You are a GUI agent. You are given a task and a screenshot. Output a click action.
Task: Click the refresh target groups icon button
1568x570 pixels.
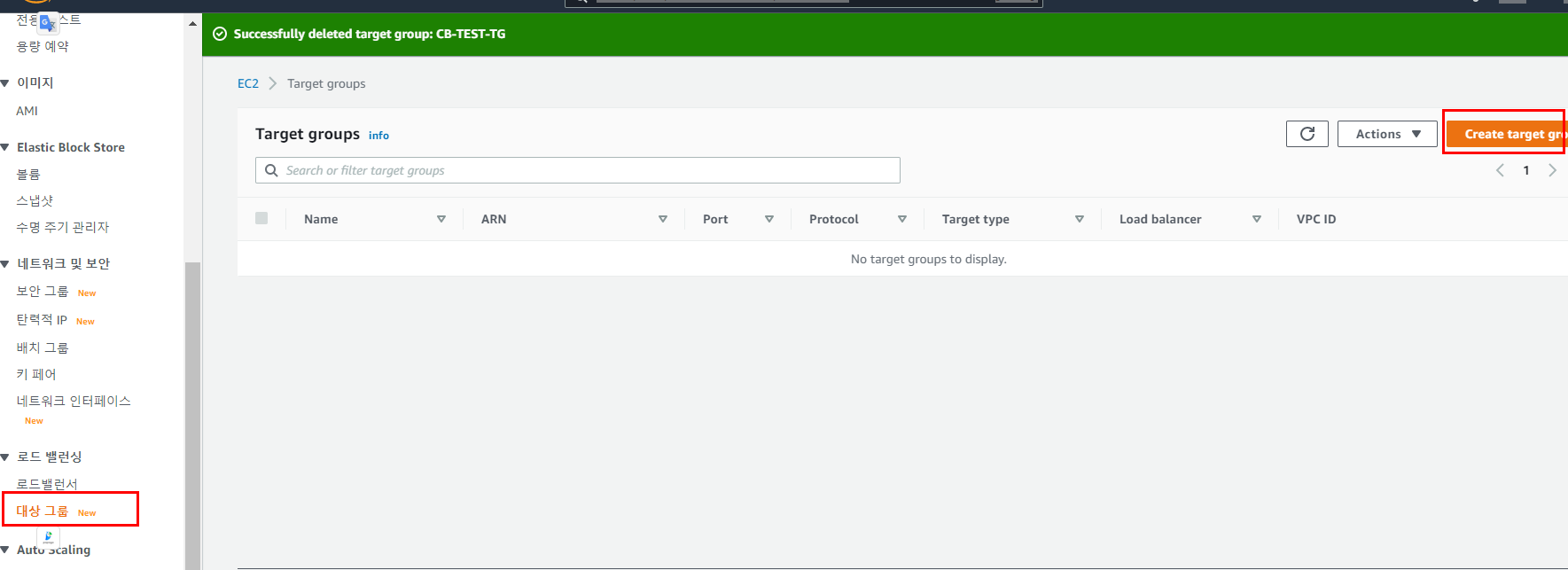click(1307, 134)
